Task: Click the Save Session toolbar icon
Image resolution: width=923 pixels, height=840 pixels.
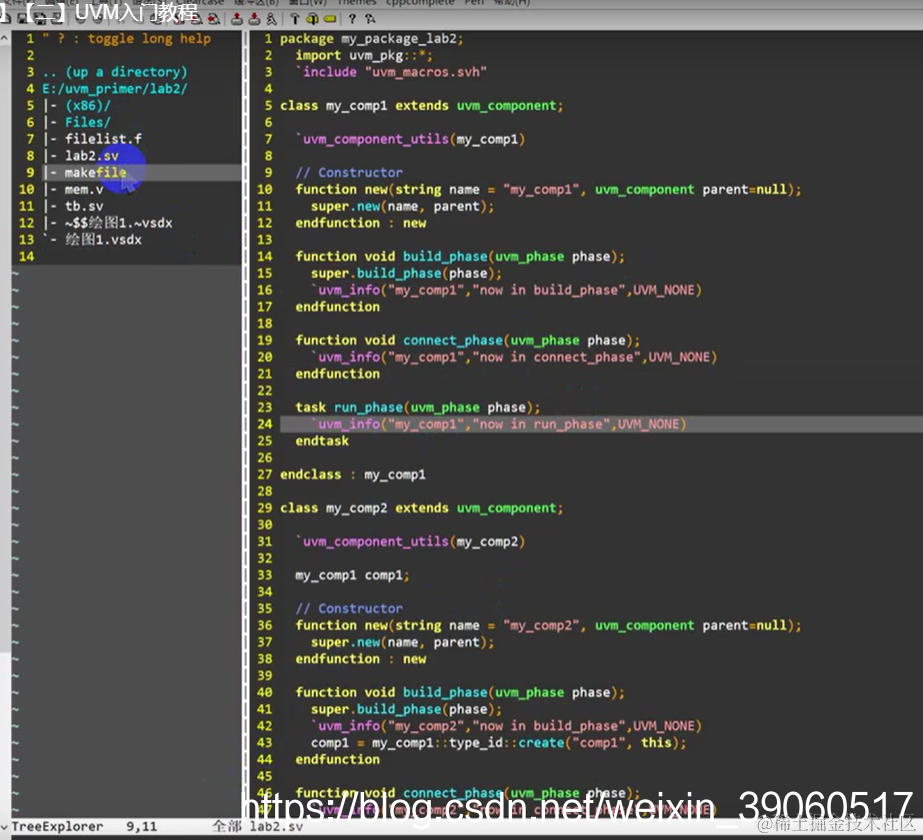Action: pos(254,19)
